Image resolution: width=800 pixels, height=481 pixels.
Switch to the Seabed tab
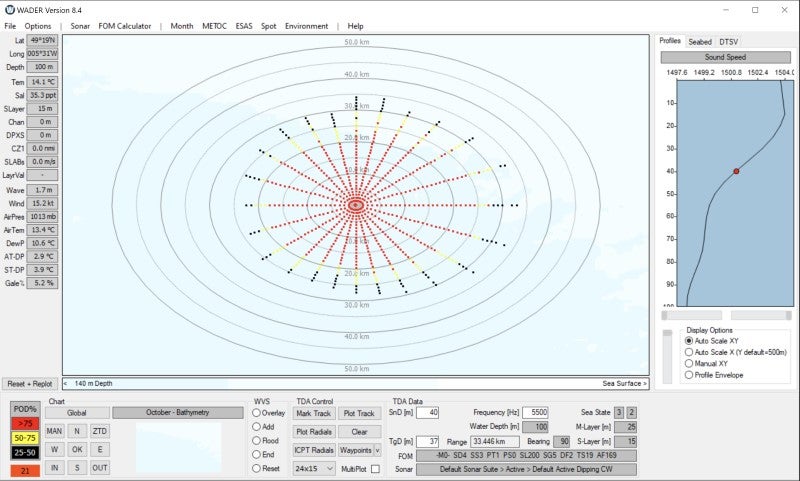coord(700,41)
